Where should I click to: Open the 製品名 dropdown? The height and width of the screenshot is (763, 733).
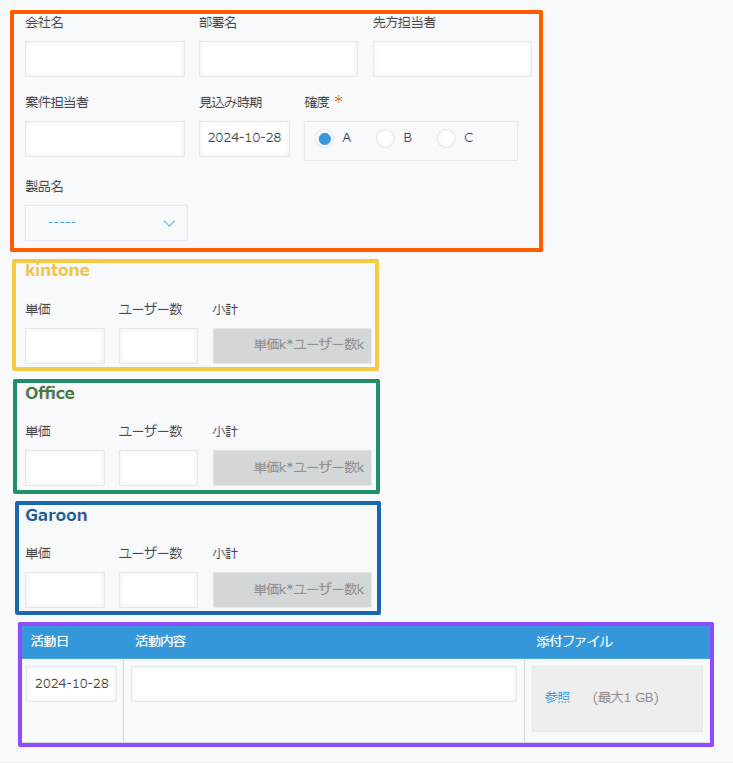(x=106, y=223)
